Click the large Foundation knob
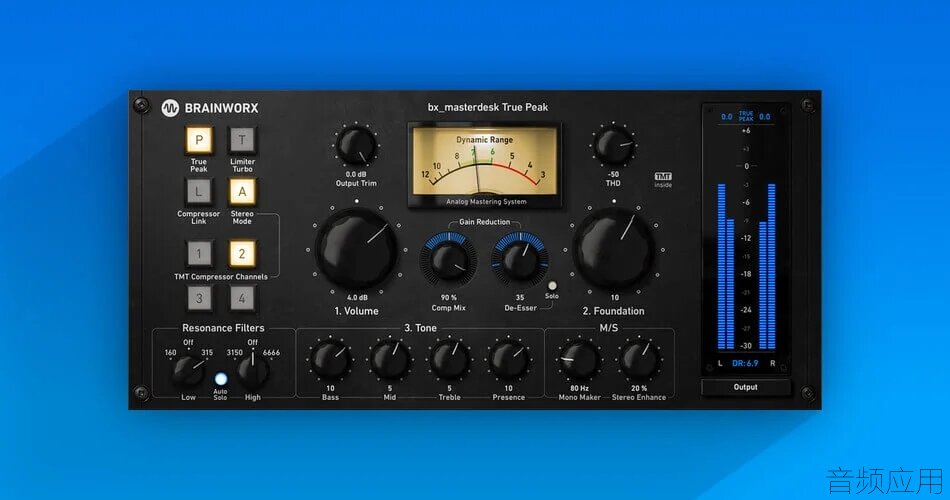The image size is (950, 500). [614, 249]
